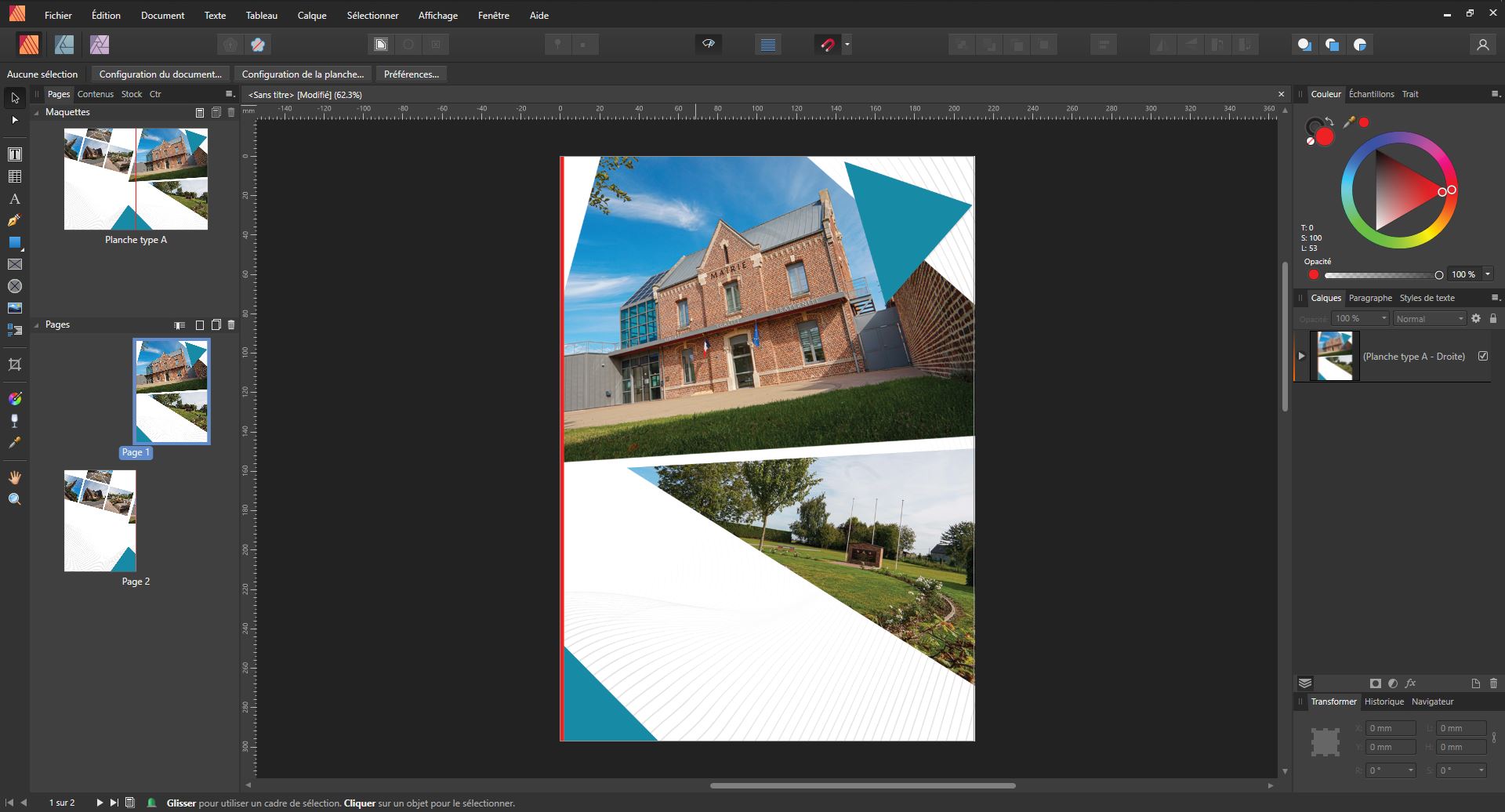Open the account profile icon
Screen dimensions: 1505x812
[1482, 45]
